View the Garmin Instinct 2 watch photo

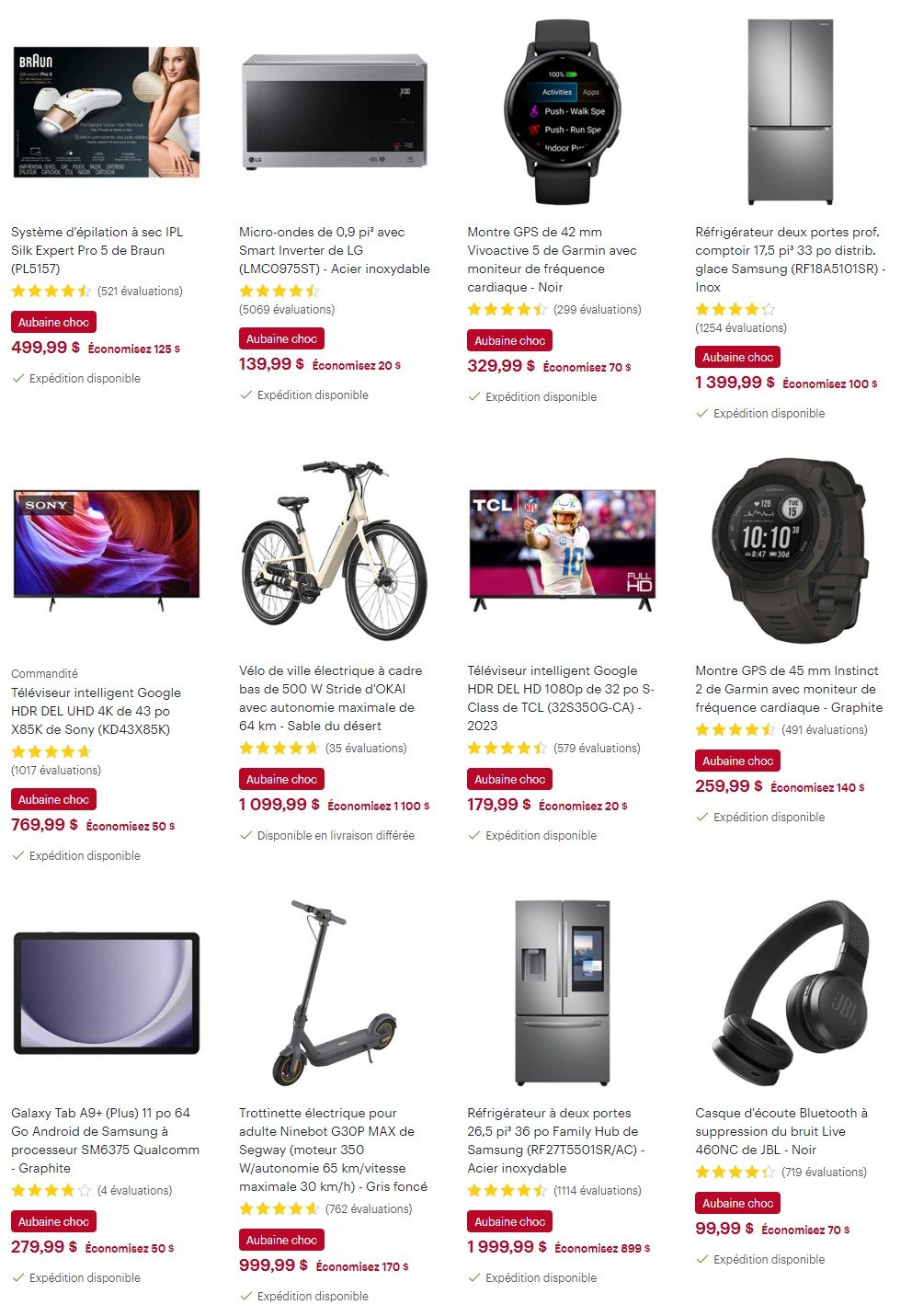tap(791, 551)
